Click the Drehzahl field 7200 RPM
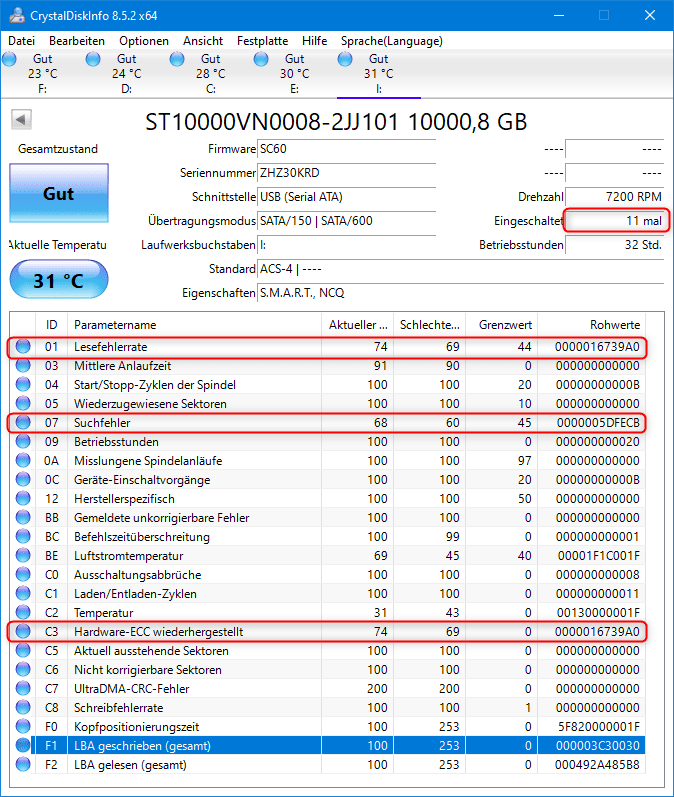 pyautogui.click(x=615, y=197)
